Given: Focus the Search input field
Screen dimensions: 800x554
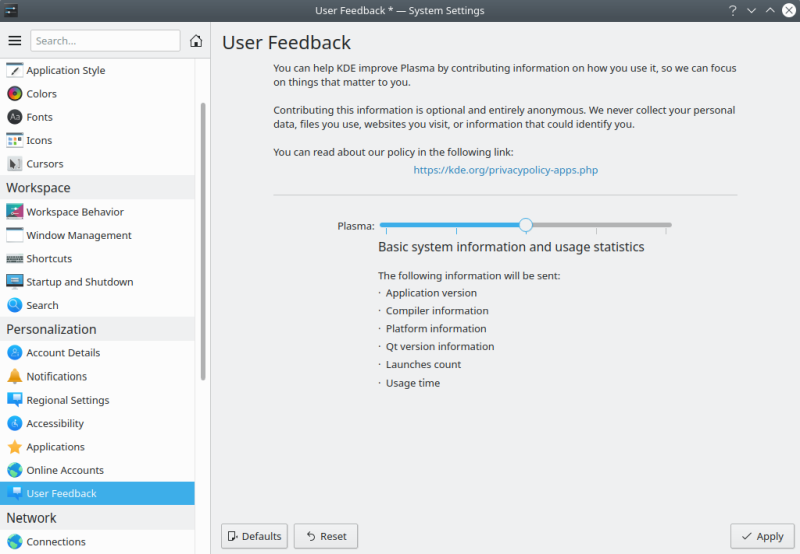Looking at the screenshot, I should 105,41.
